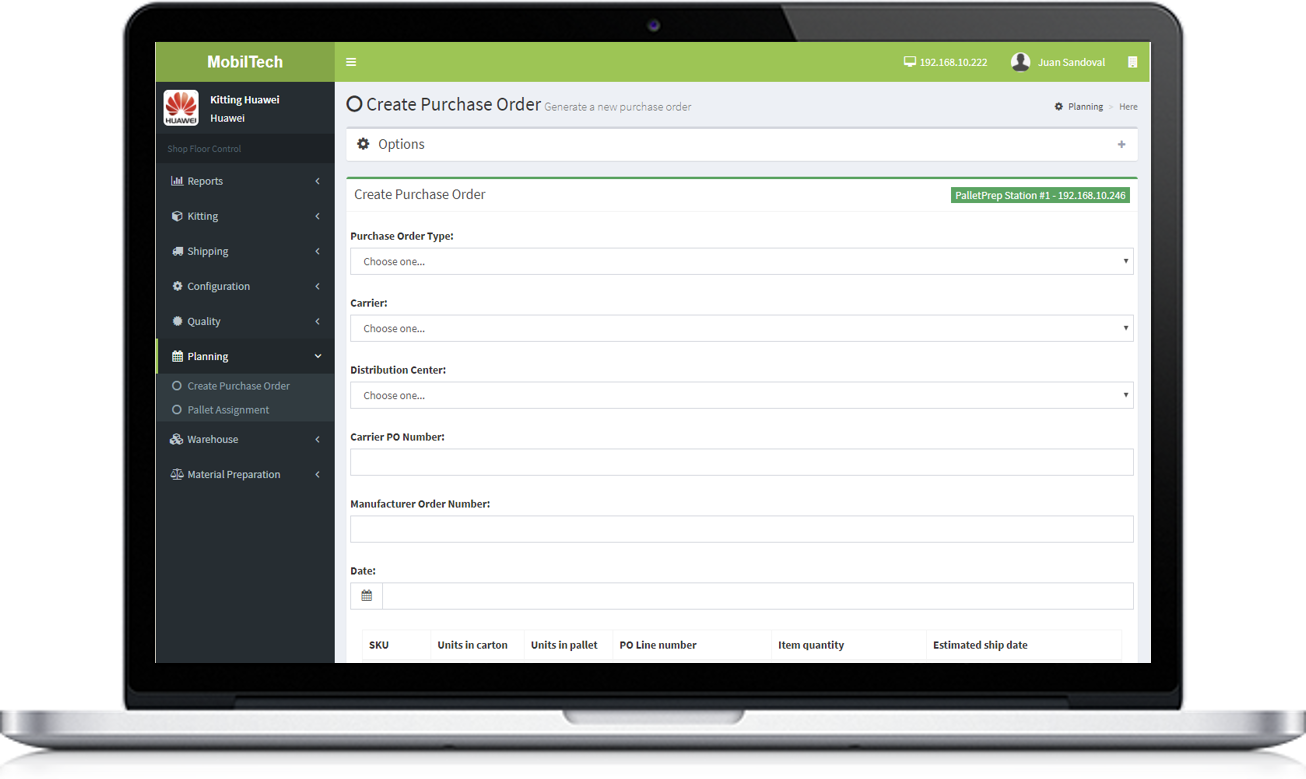Open the Carrier dropdown
The height and width of the screenshot is (779, 1306).
[741, 329]
